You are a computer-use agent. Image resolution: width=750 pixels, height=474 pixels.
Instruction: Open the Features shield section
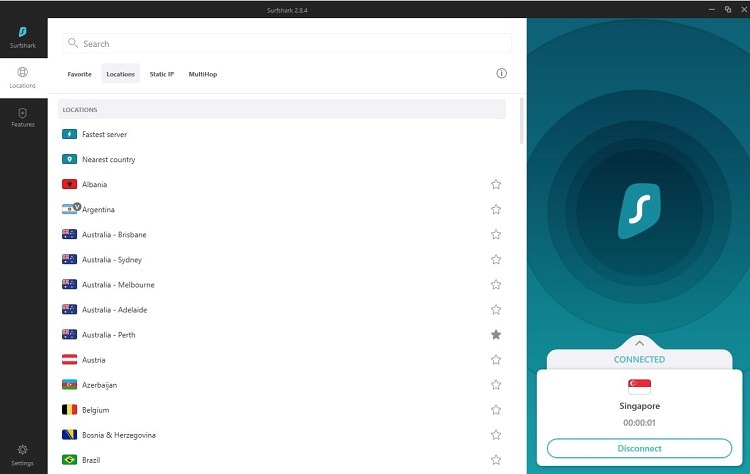[x=22, y=118]
